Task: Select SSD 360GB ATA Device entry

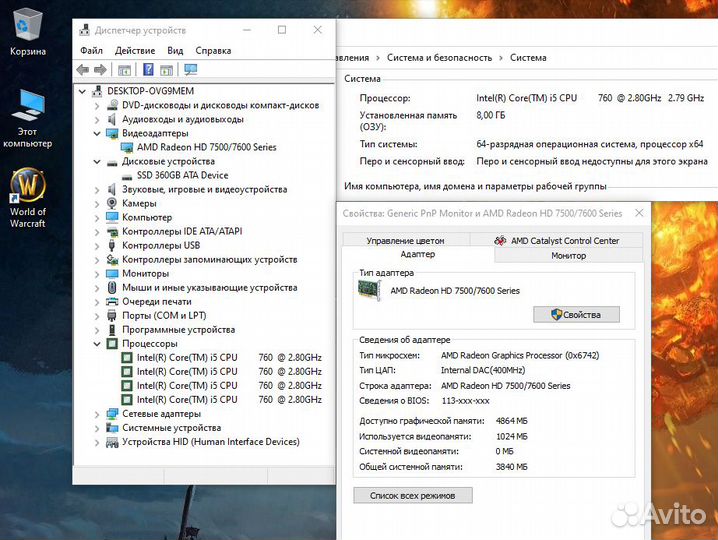Action: pyautogui.click(x=182, y=175)
